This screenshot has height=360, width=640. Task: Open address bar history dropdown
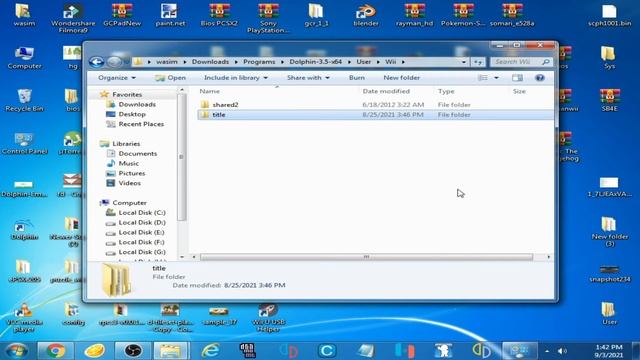point(464,62)
